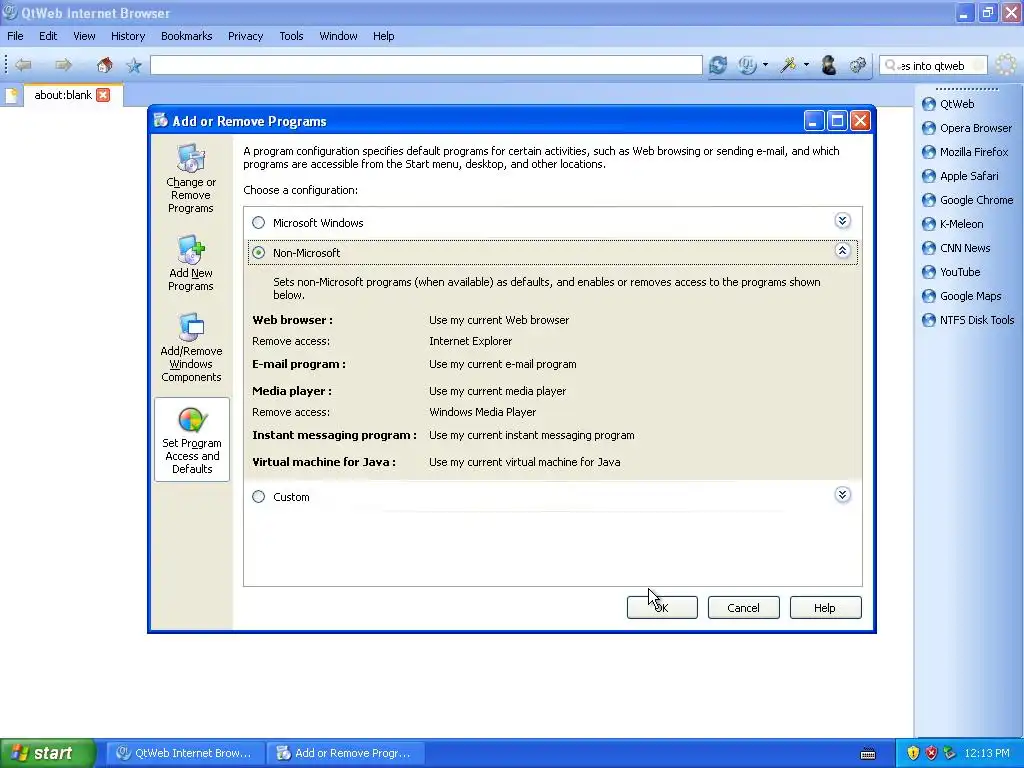Open Add/Remove Windows Components
1024x768 pixels.
pos(191,347)
